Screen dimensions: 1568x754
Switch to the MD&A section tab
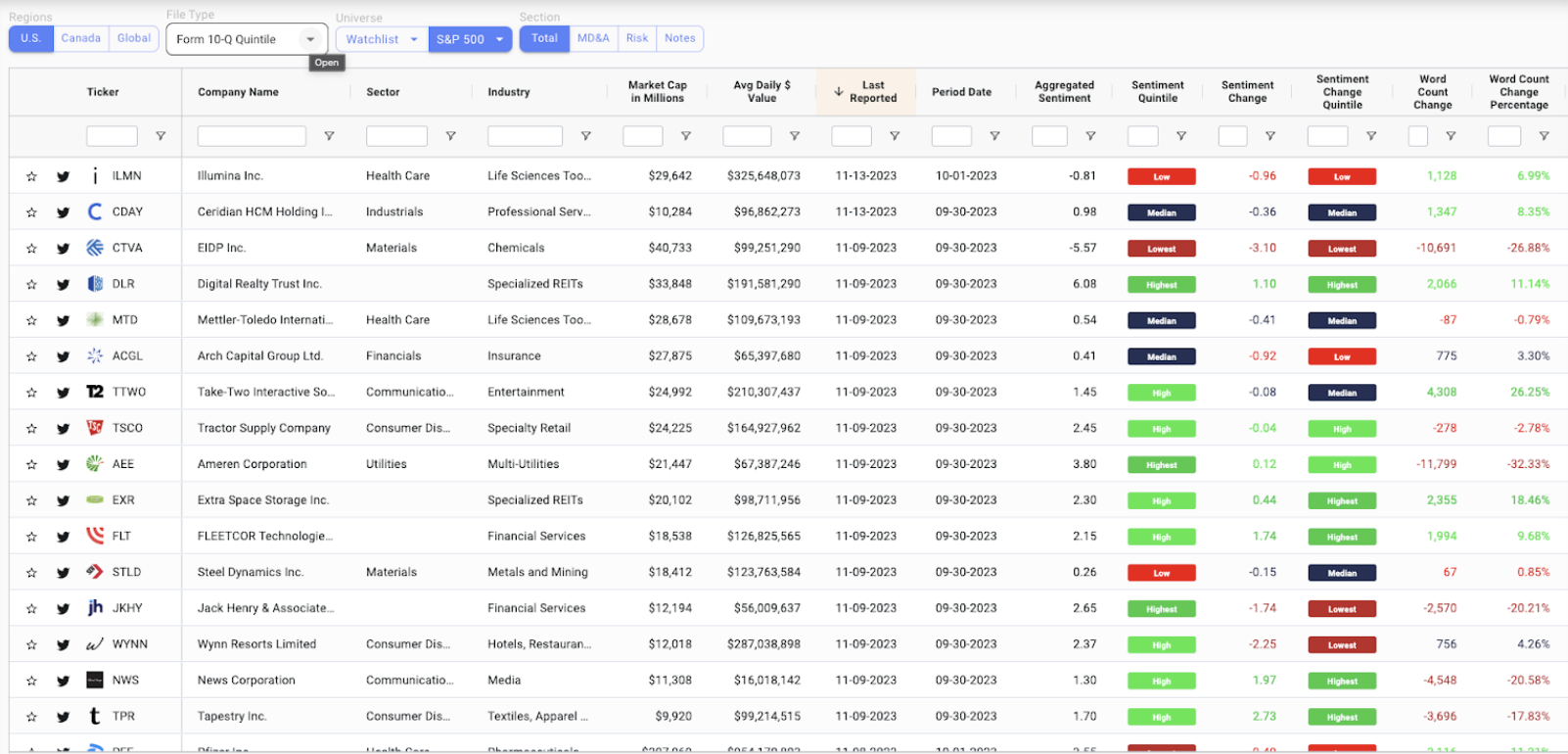click(593, 38)
